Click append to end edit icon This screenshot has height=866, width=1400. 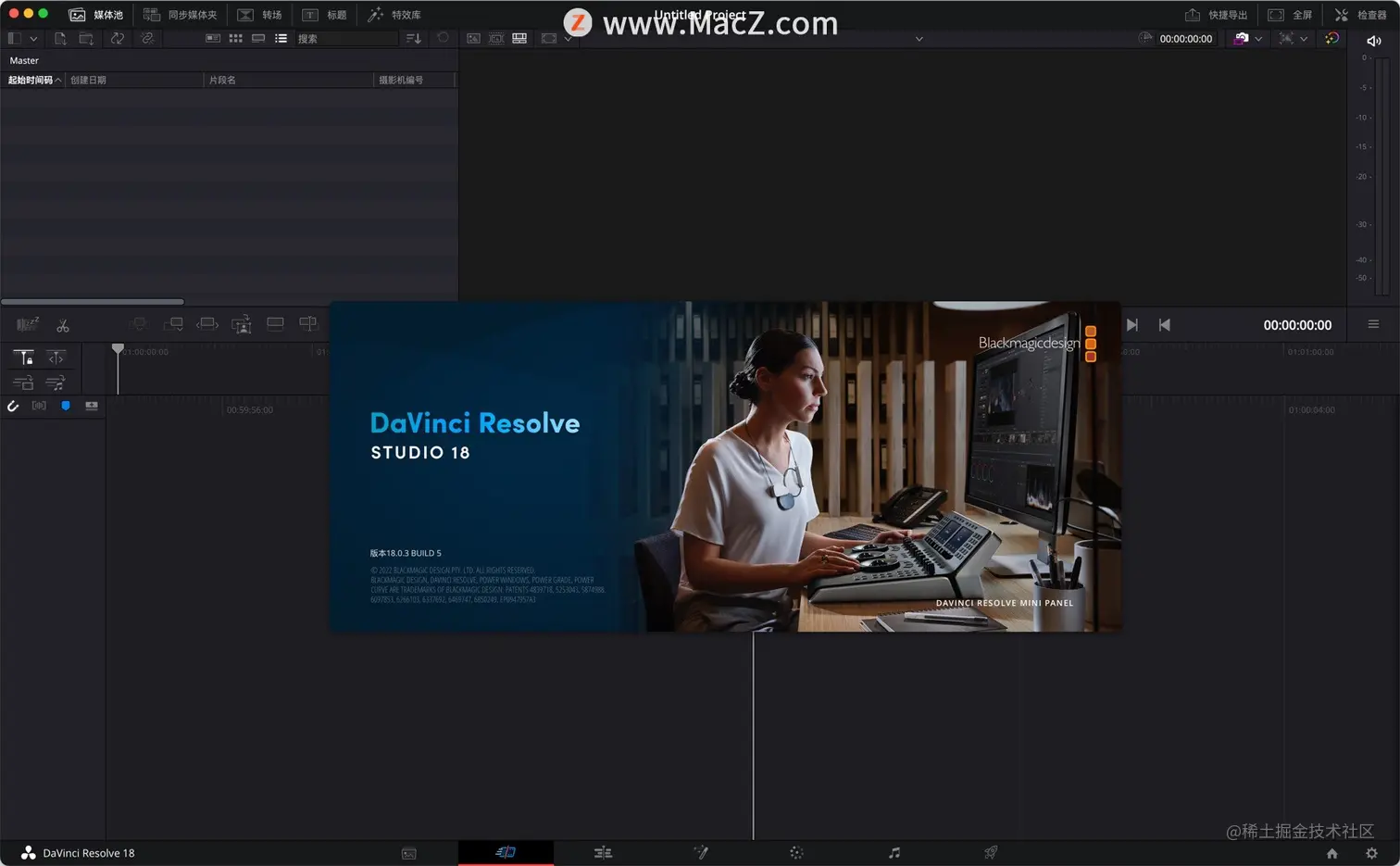point(173,324)
